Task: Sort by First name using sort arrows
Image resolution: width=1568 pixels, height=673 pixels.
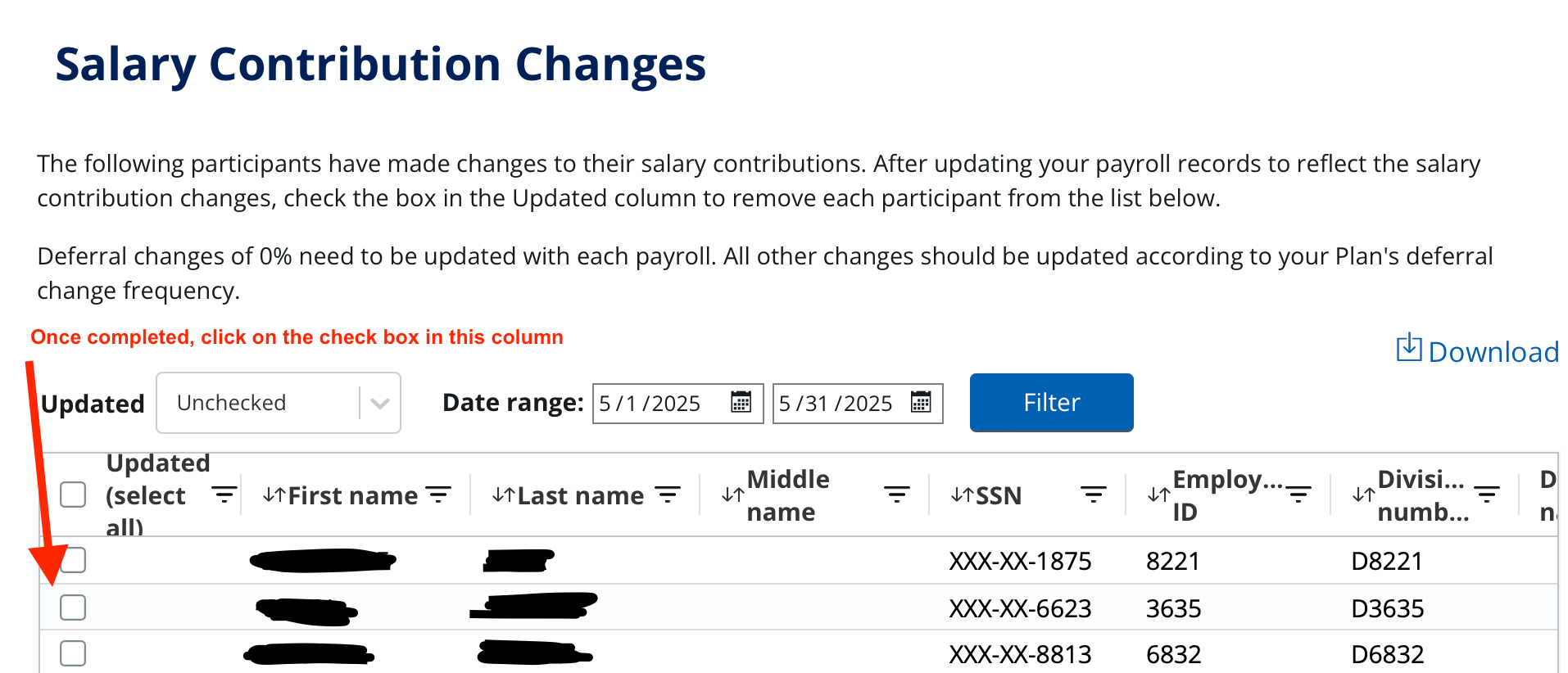Action: (x=274, y=495)
